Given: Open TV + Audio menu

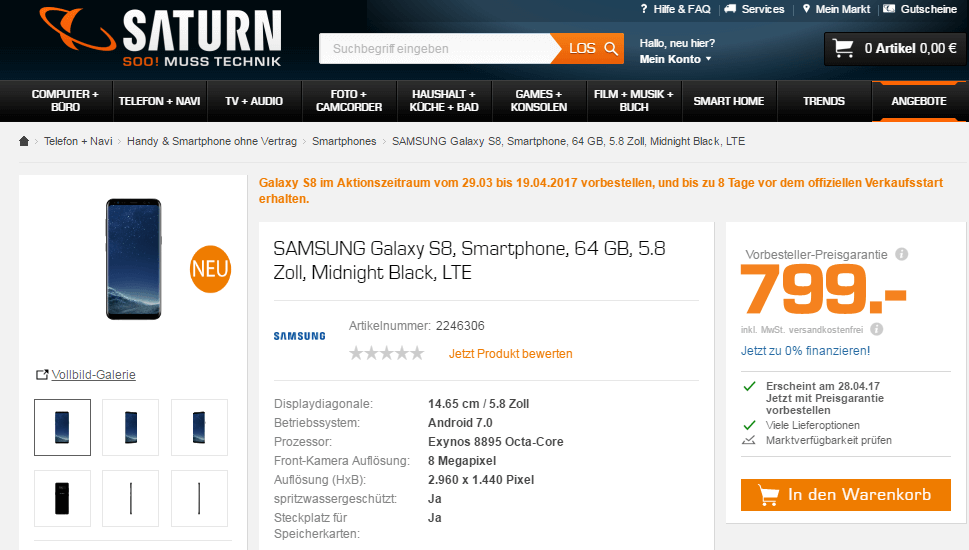Looking at the screenshot, I should click(254, 101).
